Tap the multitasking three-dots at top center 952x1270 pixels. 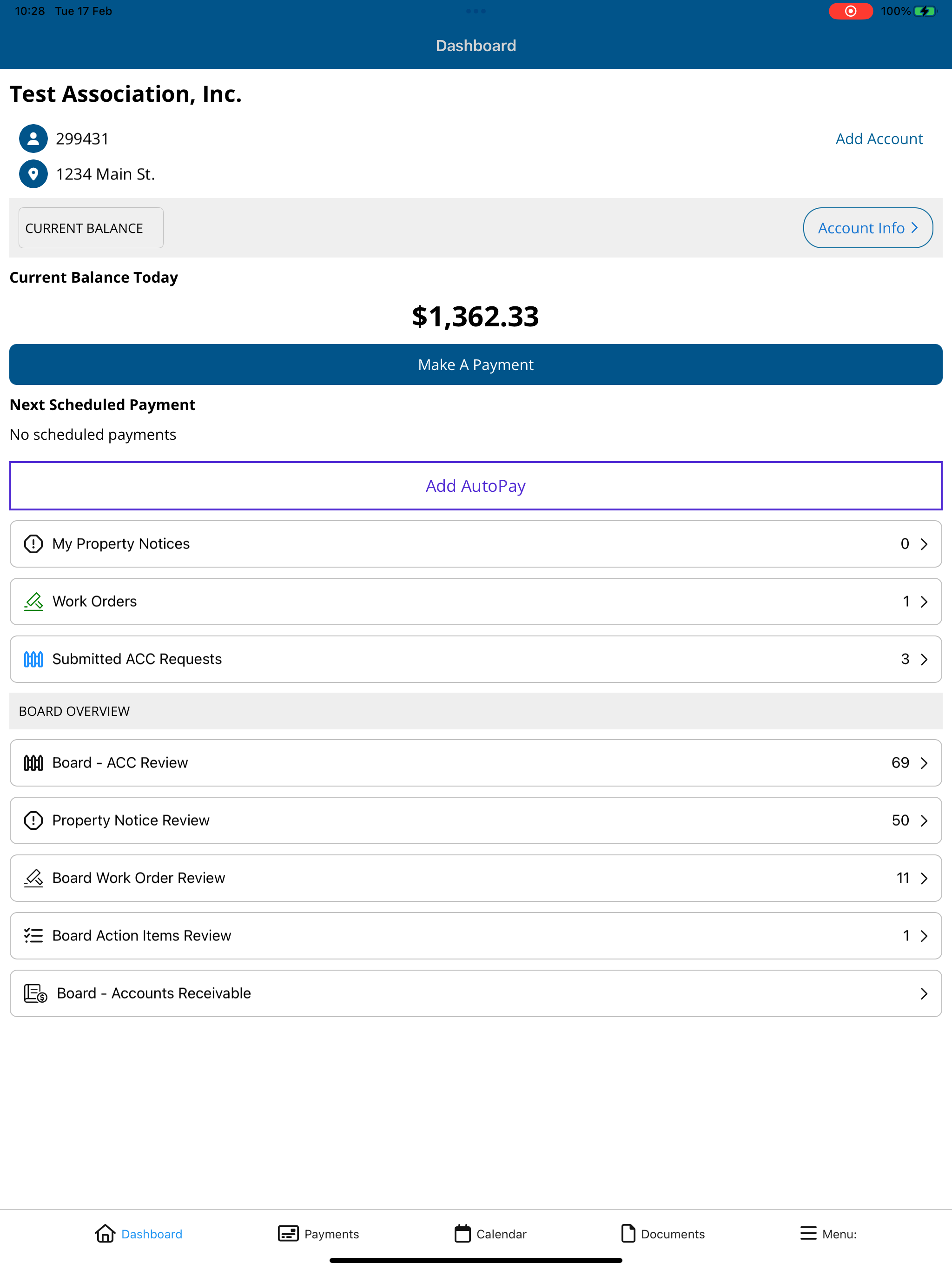476,11
